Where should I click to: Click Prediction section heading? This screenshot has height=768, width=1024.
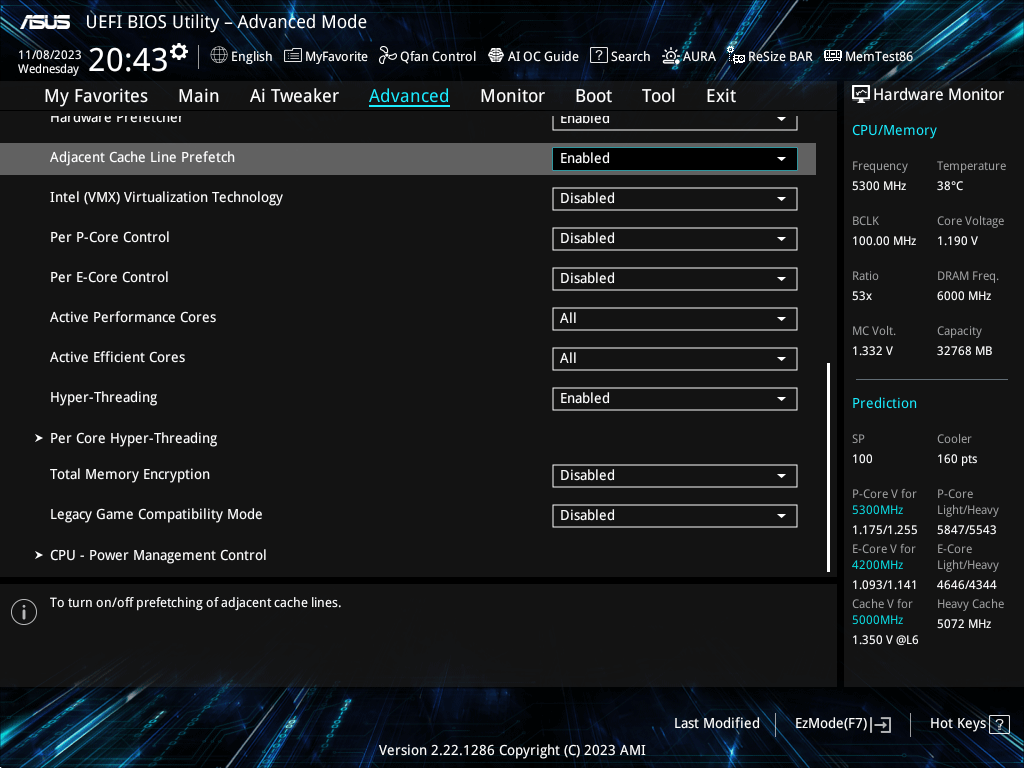click(x=884, y=403)
